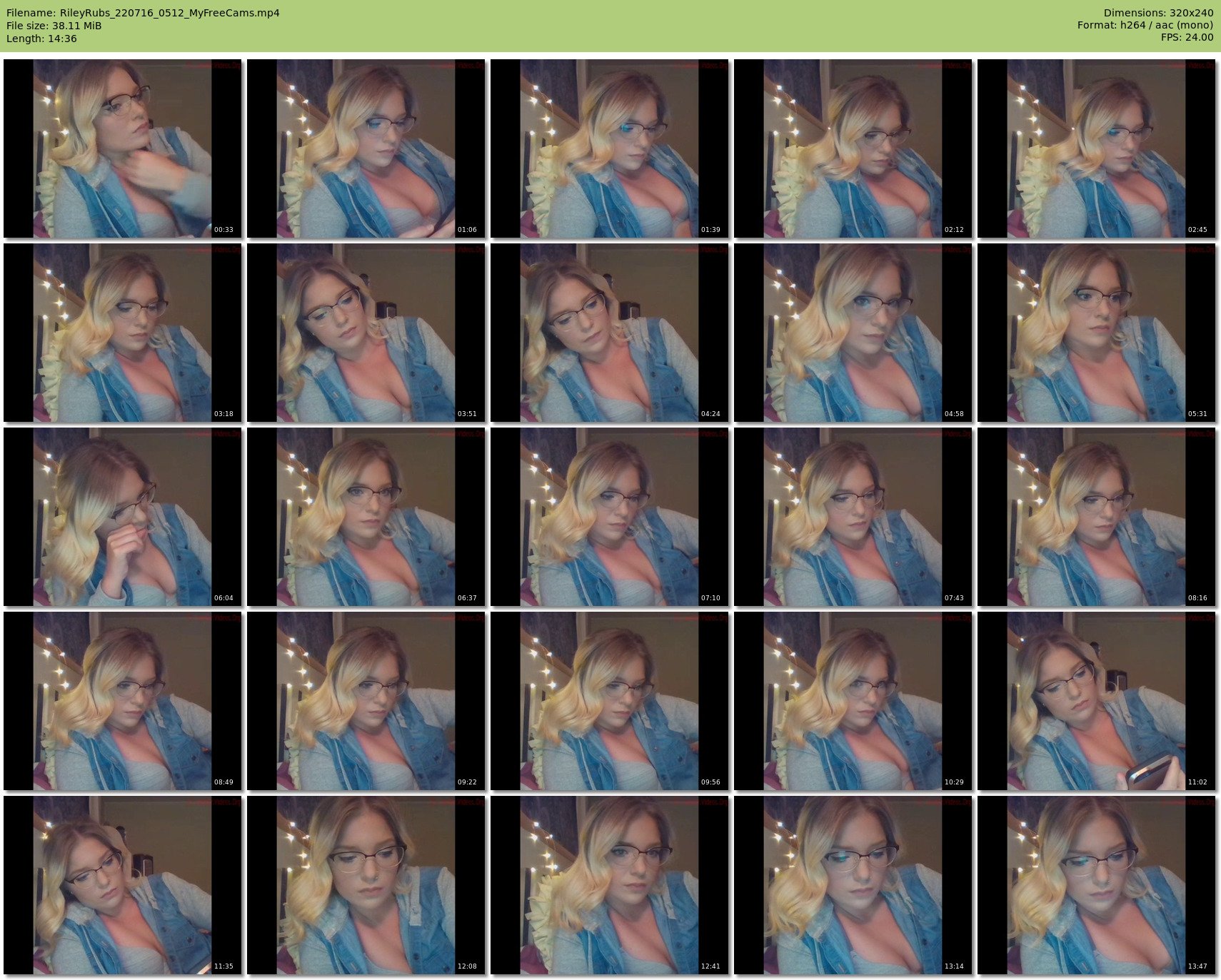The width and height of the screenshot is (1221, 980).
Task: Select the "Dimensions: 320x240" text
Action: 1158,13
